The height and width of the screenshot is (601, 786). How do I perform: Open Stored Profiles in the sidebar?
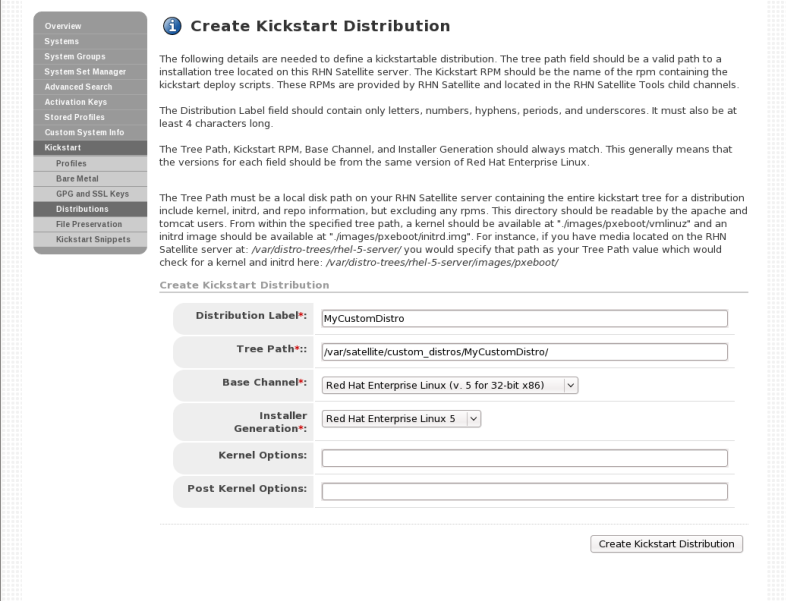coord(74,117)
